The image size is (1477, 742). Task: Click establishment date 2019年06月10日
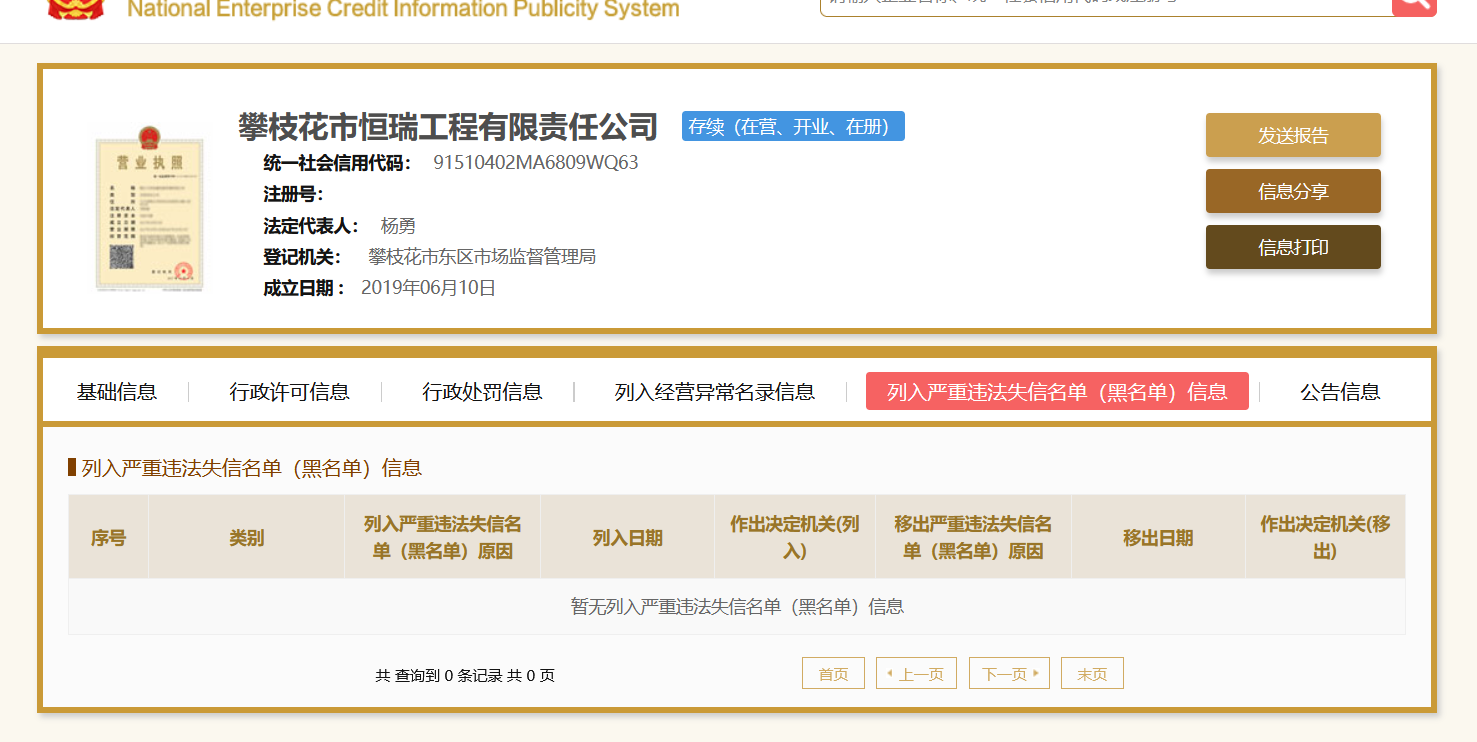(x=428, y=288)
